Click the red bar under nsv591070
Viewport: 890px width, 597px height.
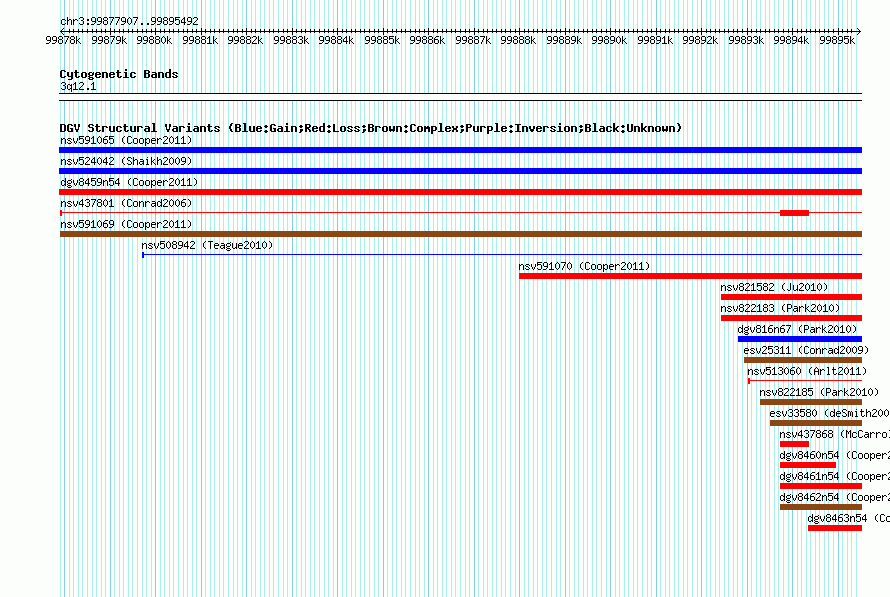coord(690,276)
